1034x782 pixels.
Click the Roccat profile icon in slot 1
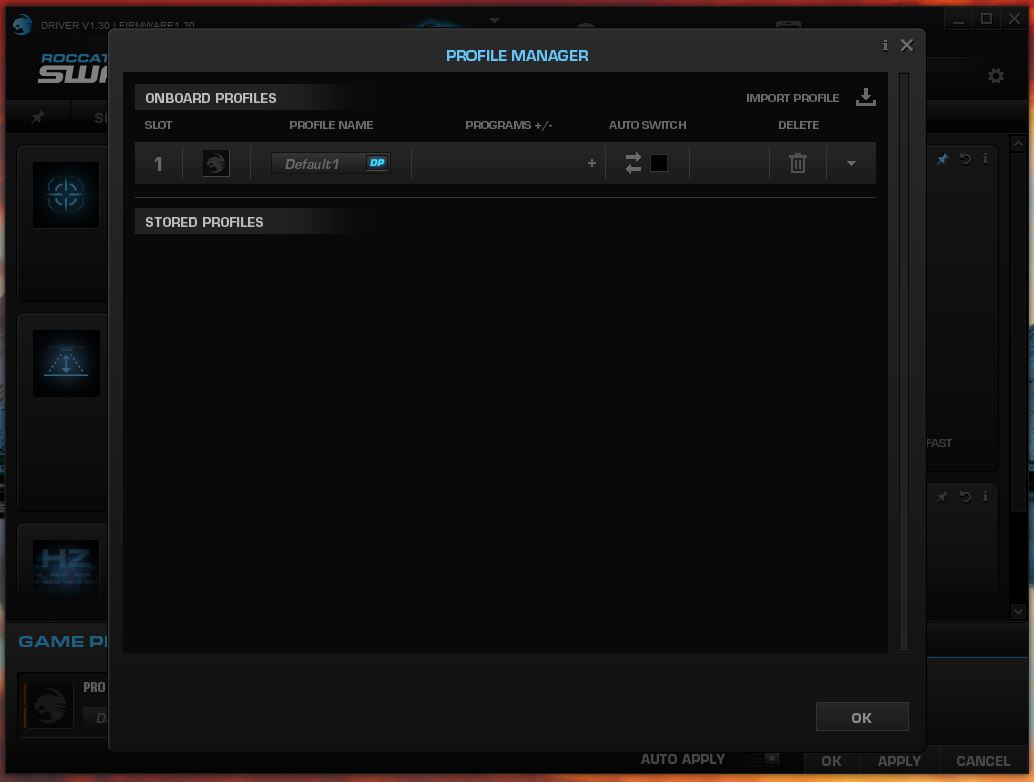(216, 163)
